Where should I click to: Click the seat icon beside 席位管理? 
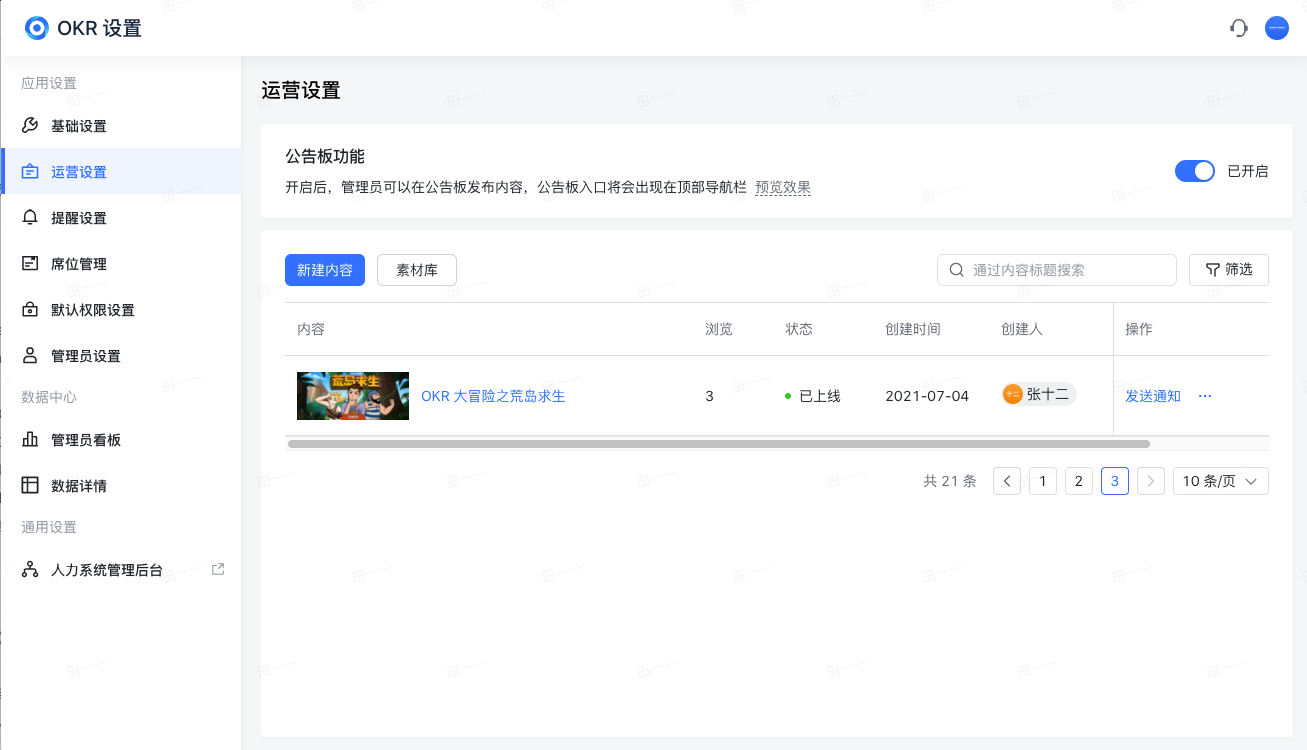[30, 264]
